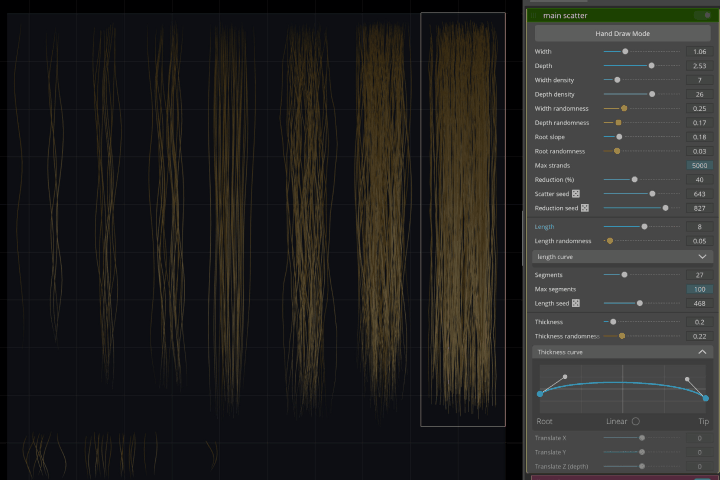Image resolution: width=720 pixels, height=480 pixels.
Task: Click the Length seed value field 468
Action: (699, 303)
